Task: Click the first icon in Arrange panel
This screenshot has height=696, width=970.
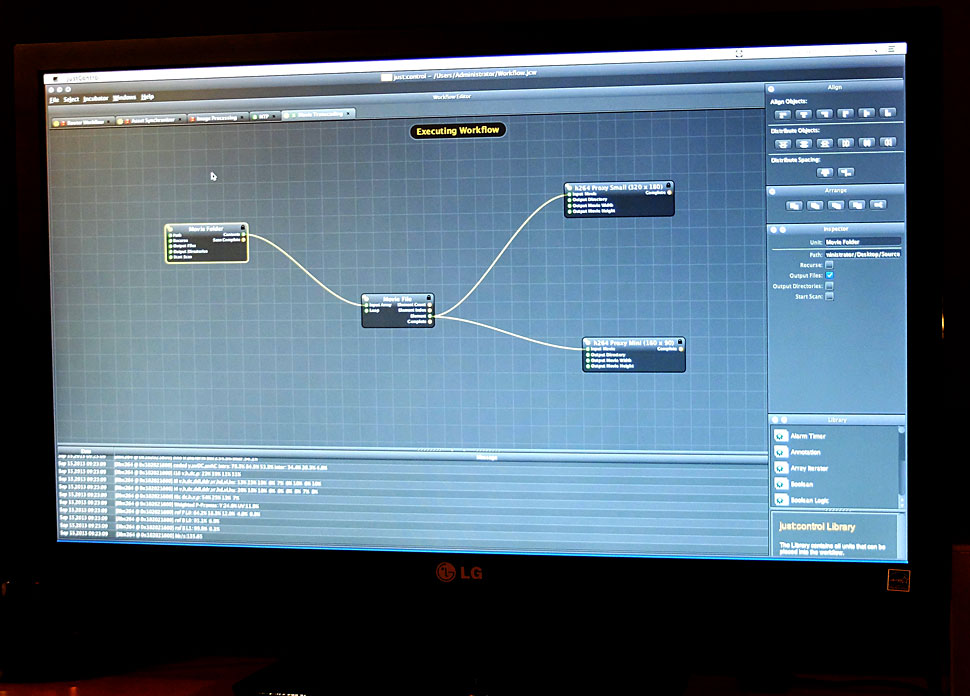Action: coord(794,205)
